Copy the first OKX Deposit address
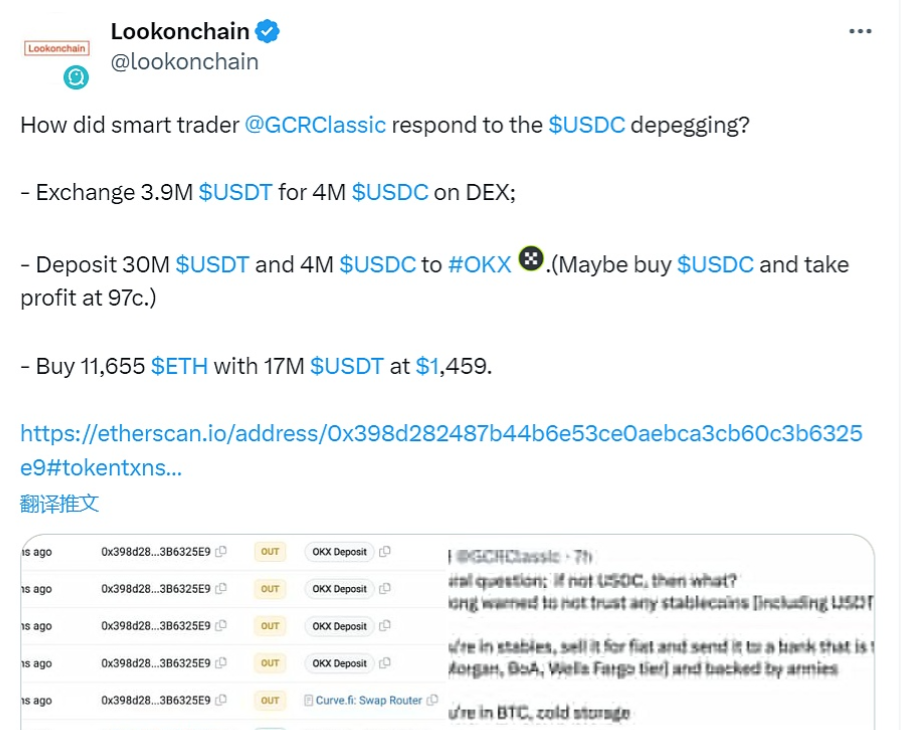902x730 pixels. click(385, 552)
